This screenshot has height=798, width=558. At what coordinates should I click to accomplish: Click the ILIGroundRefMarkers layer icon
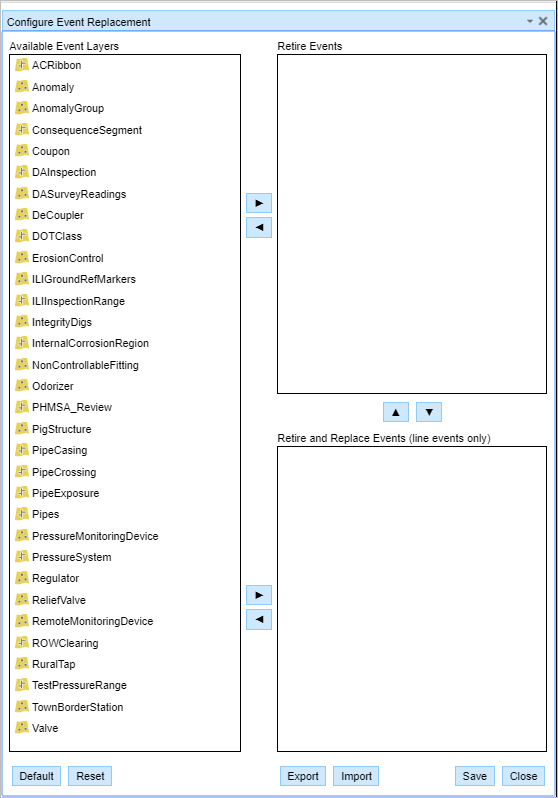point(21,279)
